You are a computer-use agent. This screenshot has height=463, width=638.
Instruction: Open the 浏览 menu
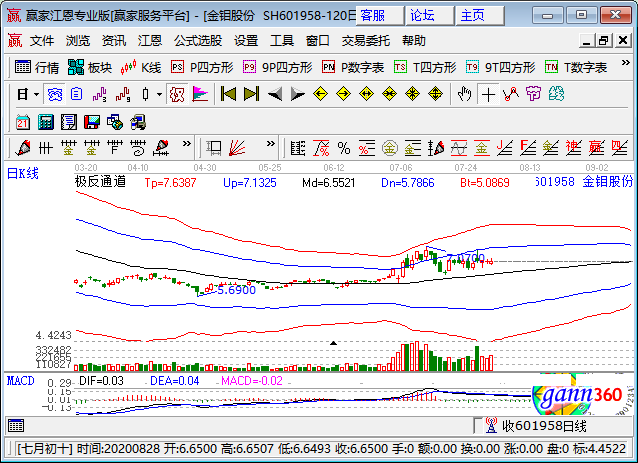(x=78, y=41)
